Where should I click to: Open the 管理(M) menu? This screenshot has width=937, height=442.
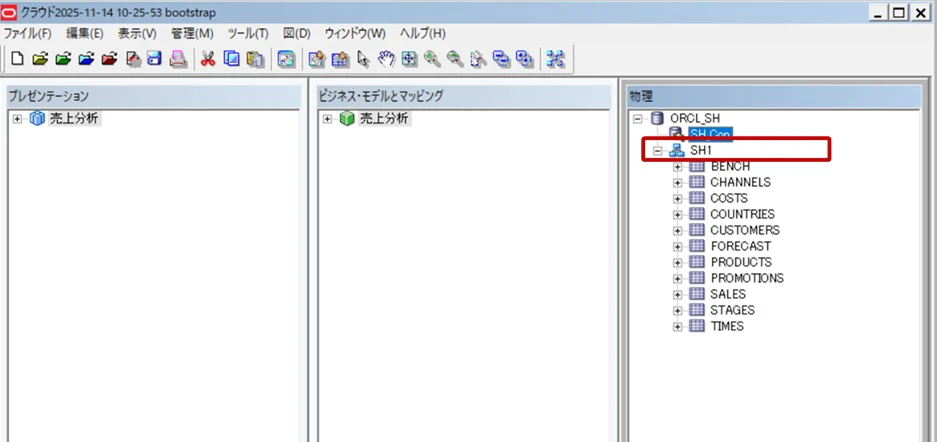192,33
